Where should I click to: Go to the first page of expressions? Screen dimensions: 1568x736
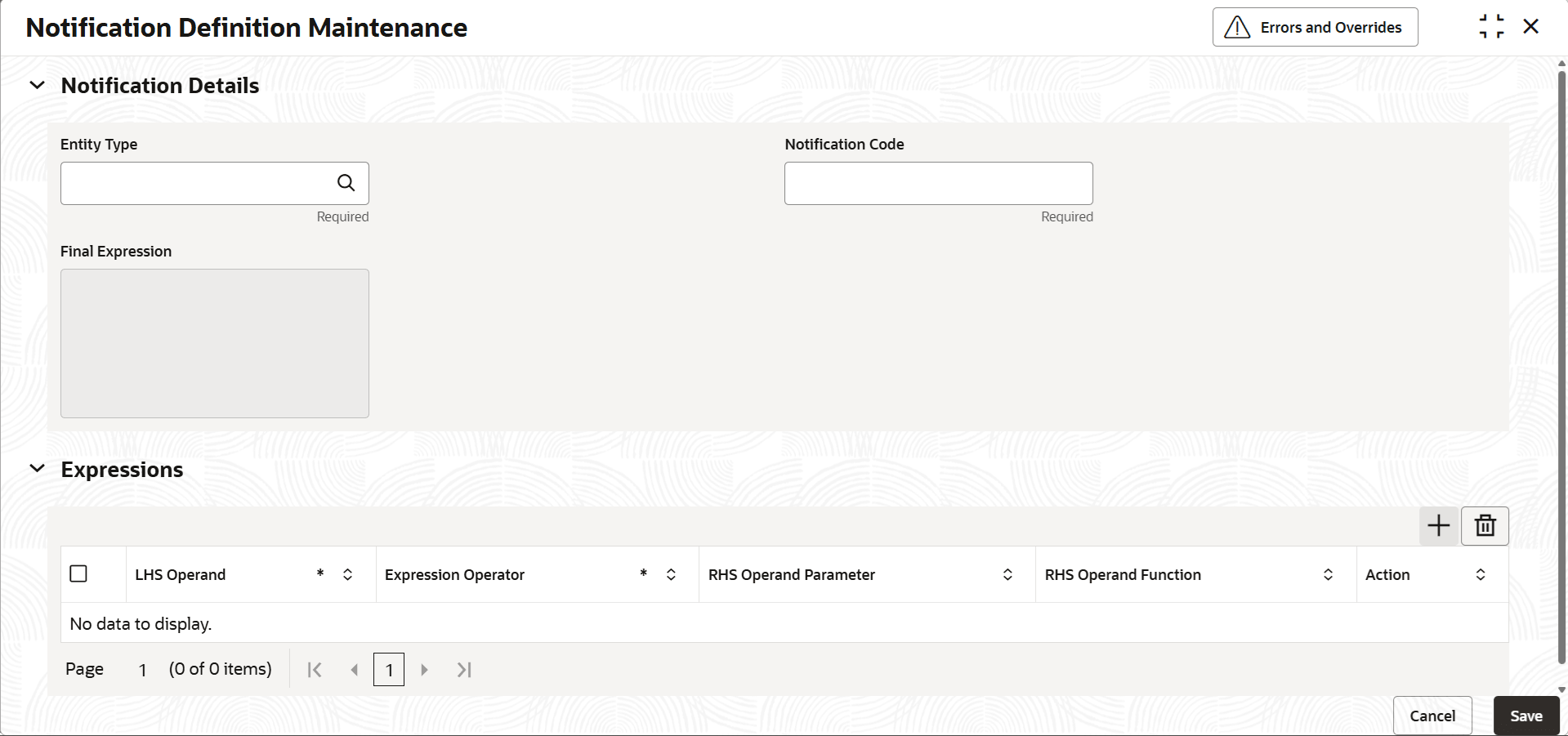tap(315, 670)
